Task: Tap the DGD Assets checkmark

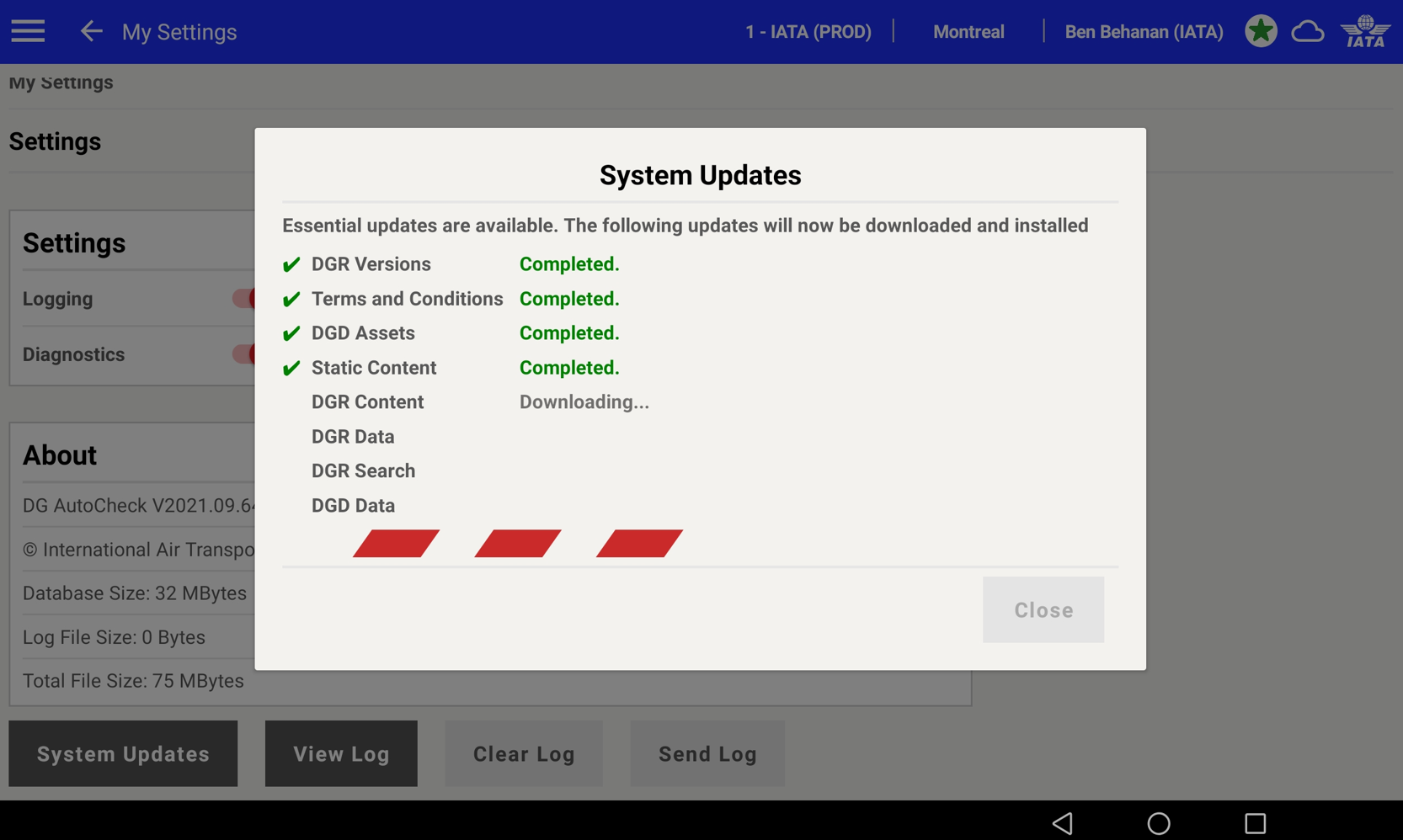Action: click(x=291, y=333)
